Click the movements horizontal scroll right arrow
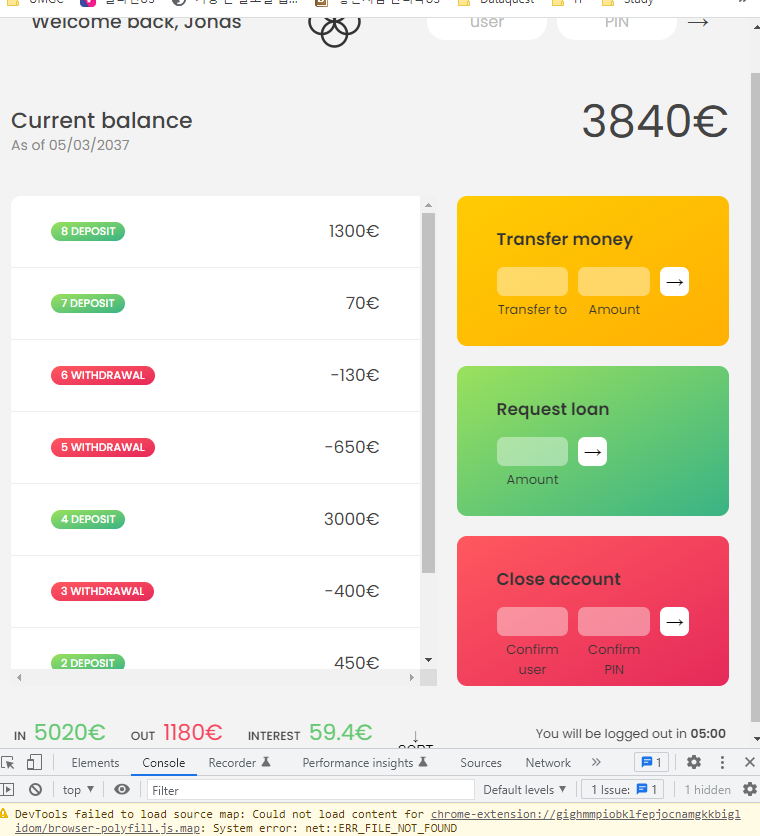This screenshot has height=836, width=760. (412, 677)
